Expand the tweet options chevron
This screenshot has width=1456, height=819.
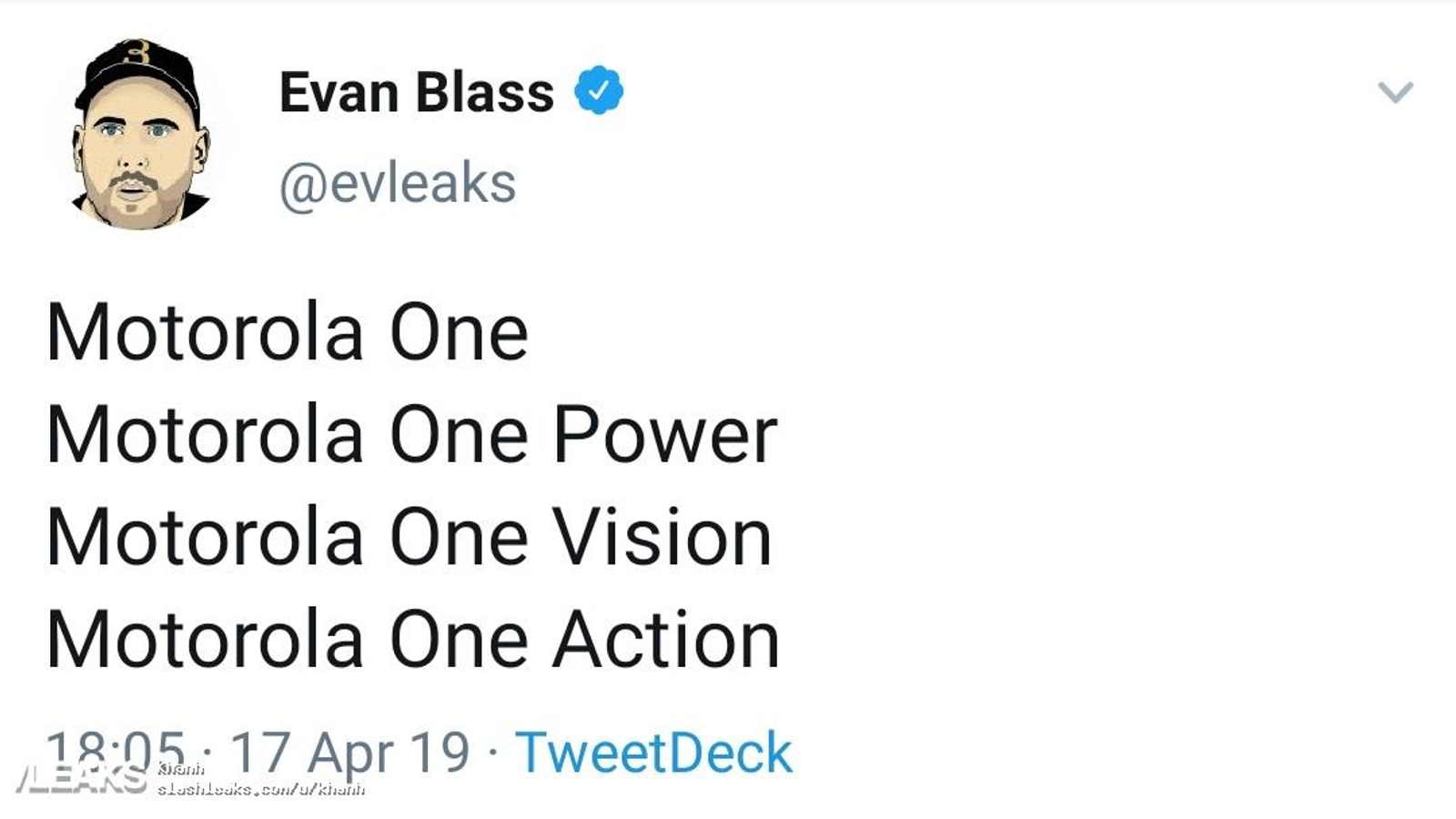(1395, 92)
